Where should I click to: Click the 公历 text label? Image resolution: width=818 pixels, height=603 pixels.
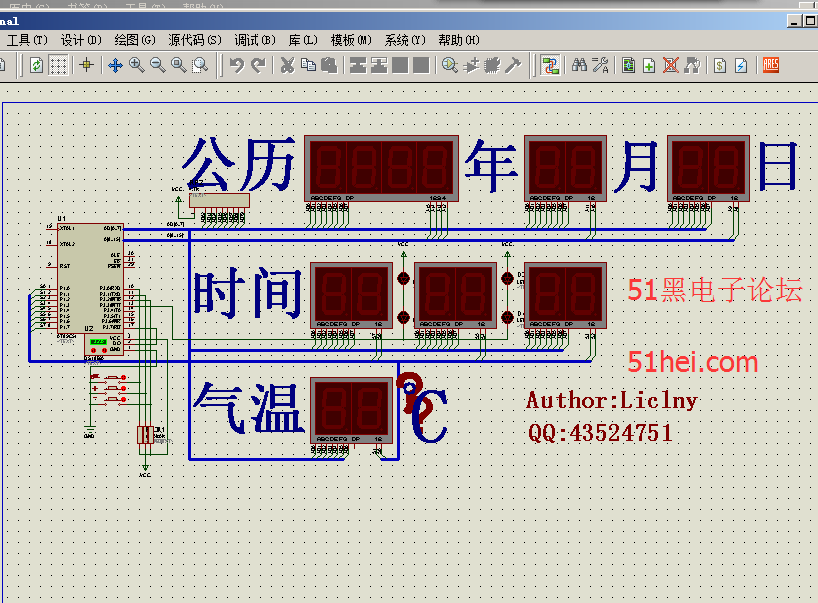239,164
